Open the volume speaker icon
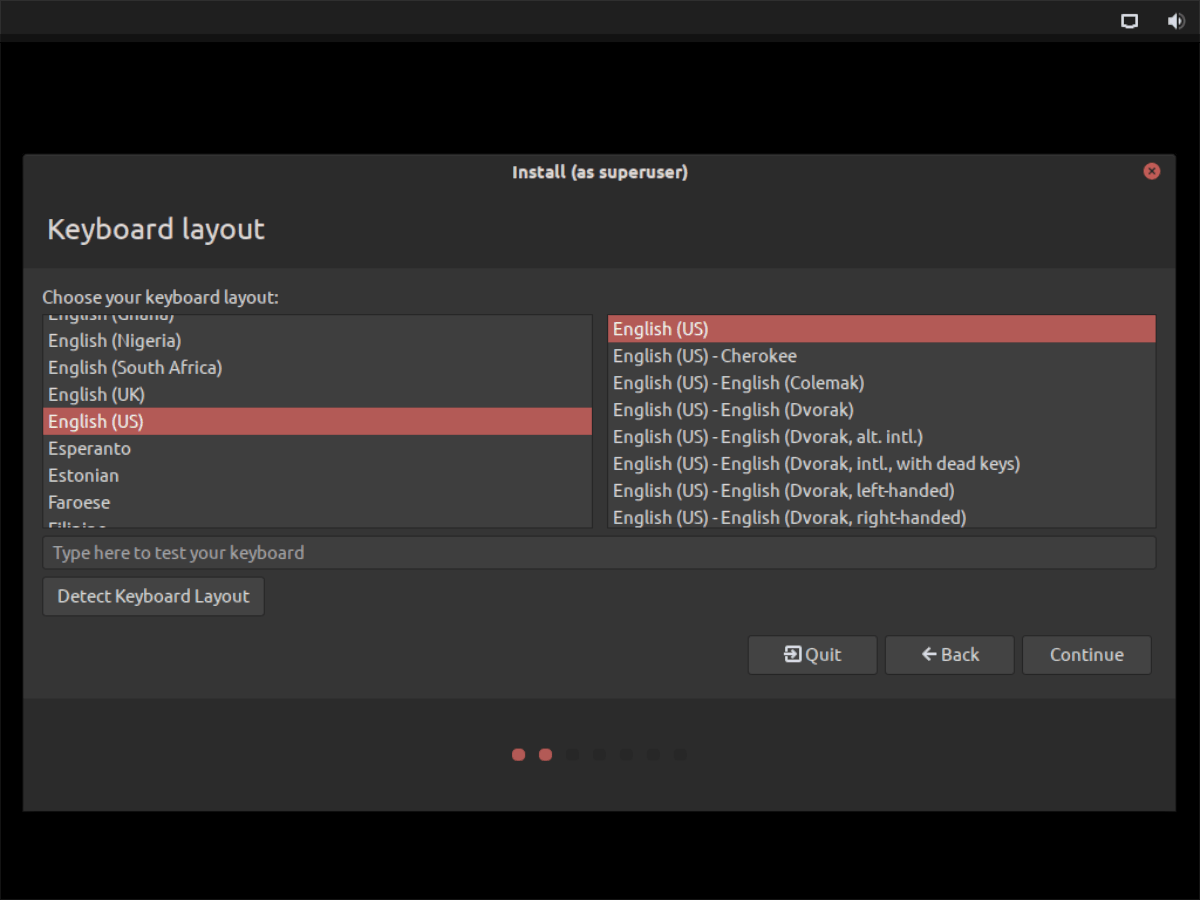This screenshot has width=1200, height=900. 1176,21
